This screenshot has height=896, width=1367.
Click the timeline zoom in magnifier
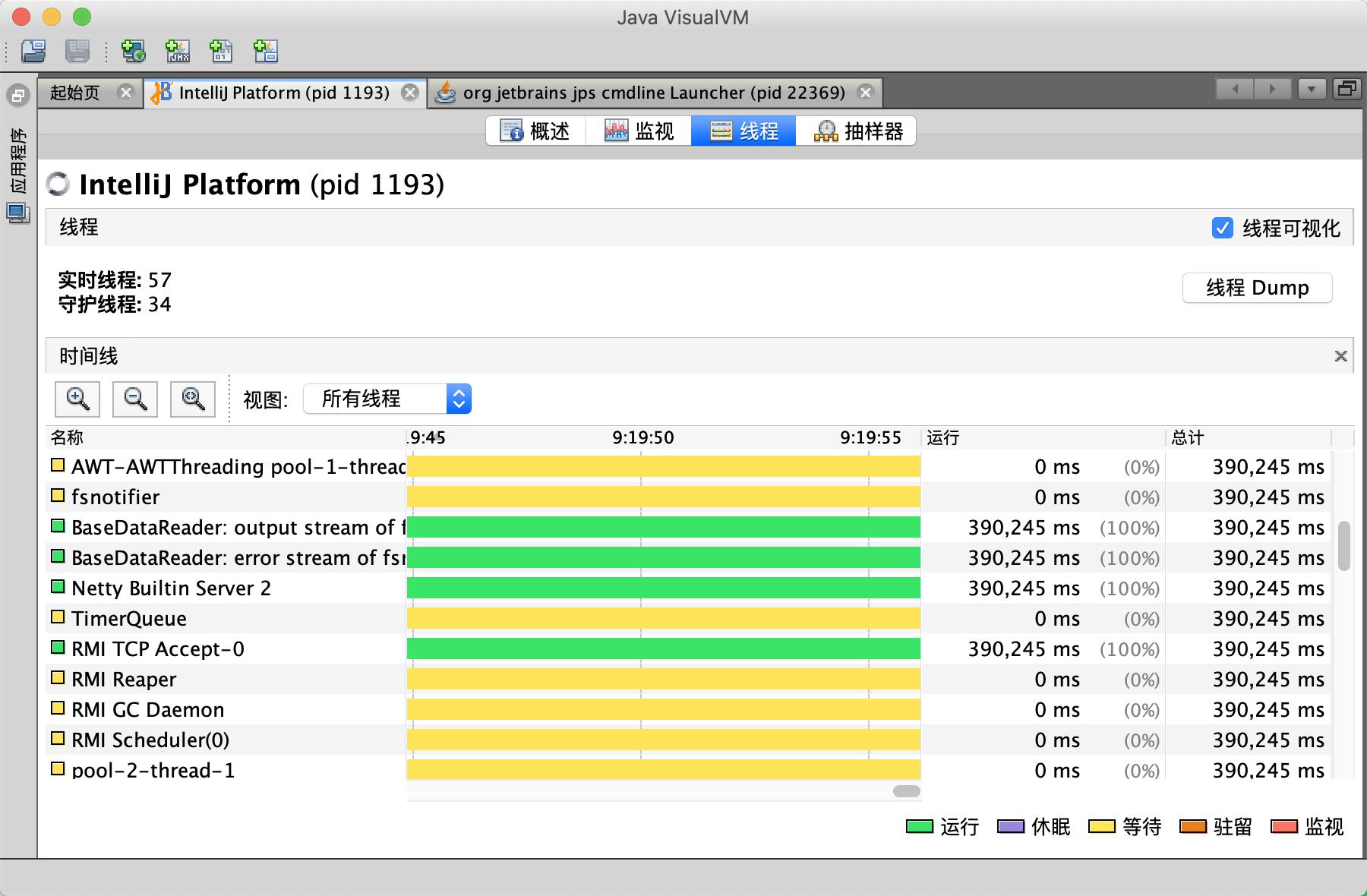[x=77, y=399]
